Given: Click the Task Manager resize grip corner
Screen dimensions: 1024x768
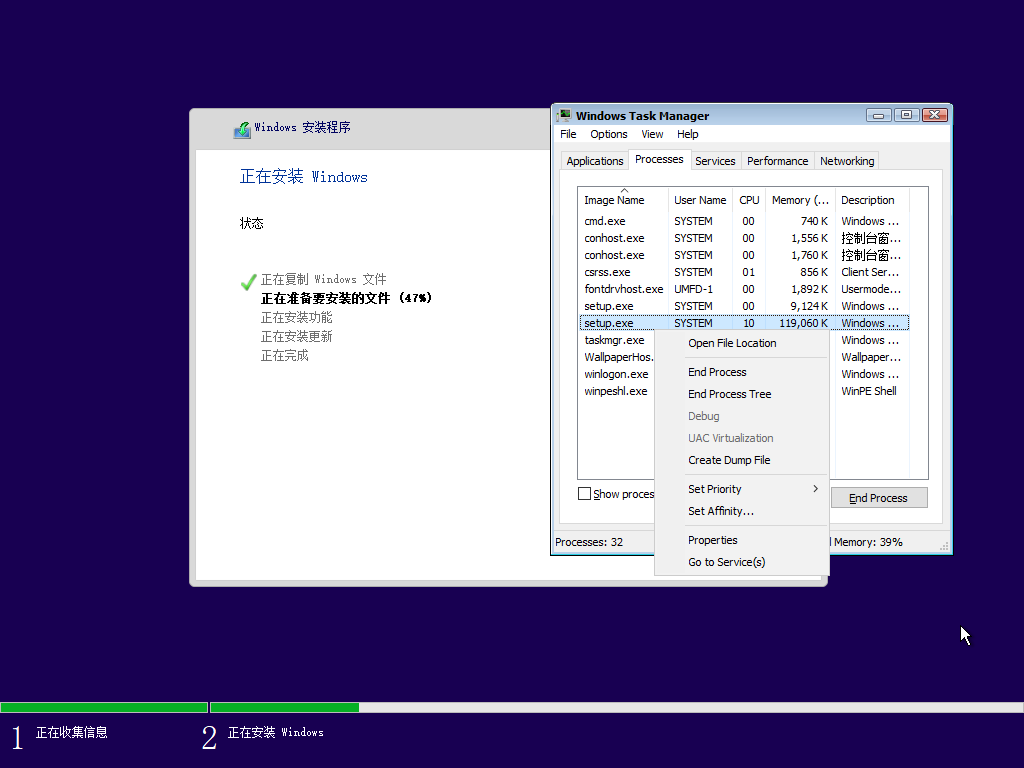Looking at the screenshot, I should pyautogui.click(x=944, y=546).
